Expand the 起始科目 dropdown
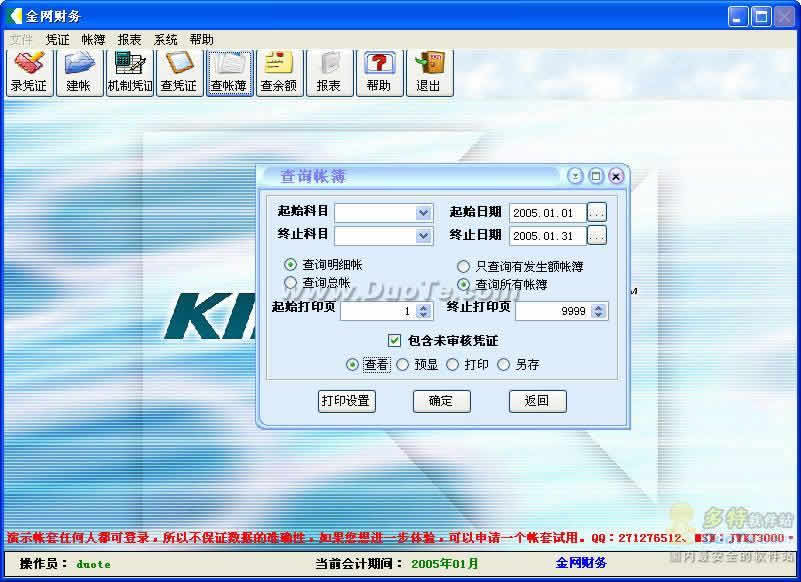Image resolution: width=801 pixels, height=582 pixels. click(423, 213)
